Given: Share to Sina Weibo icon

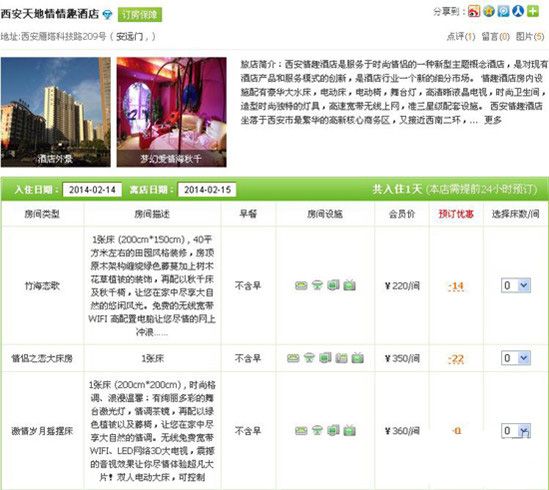Looking at the screenshot, I should 474,11.
